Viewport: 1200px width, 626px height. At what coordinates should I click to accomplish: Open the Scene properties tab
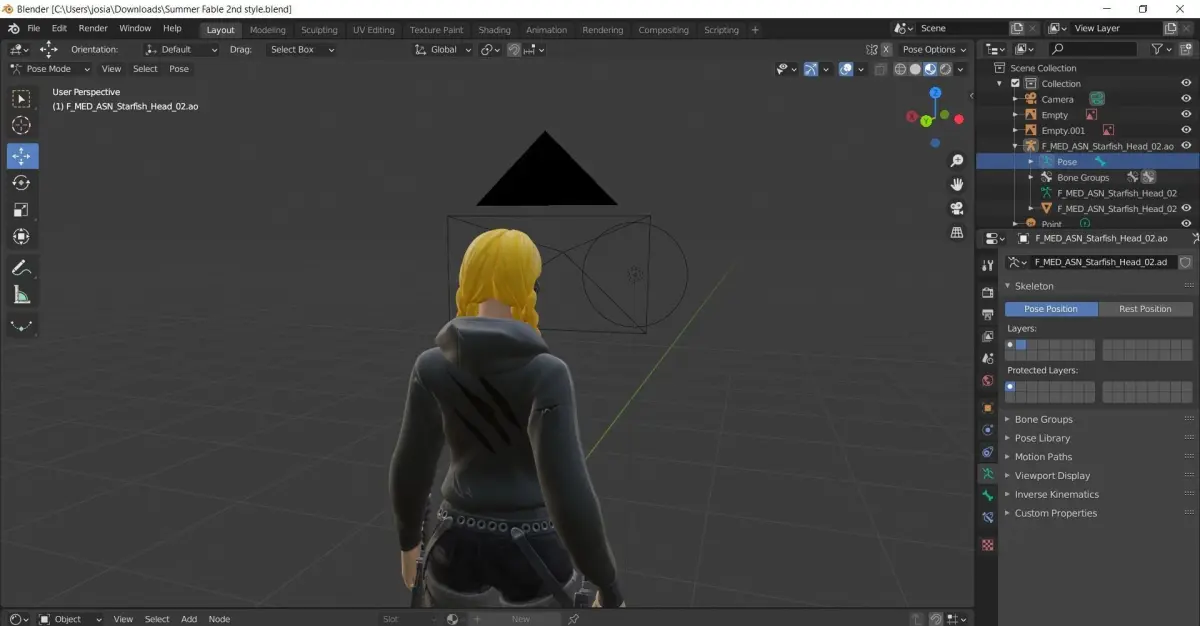point(988,358)
